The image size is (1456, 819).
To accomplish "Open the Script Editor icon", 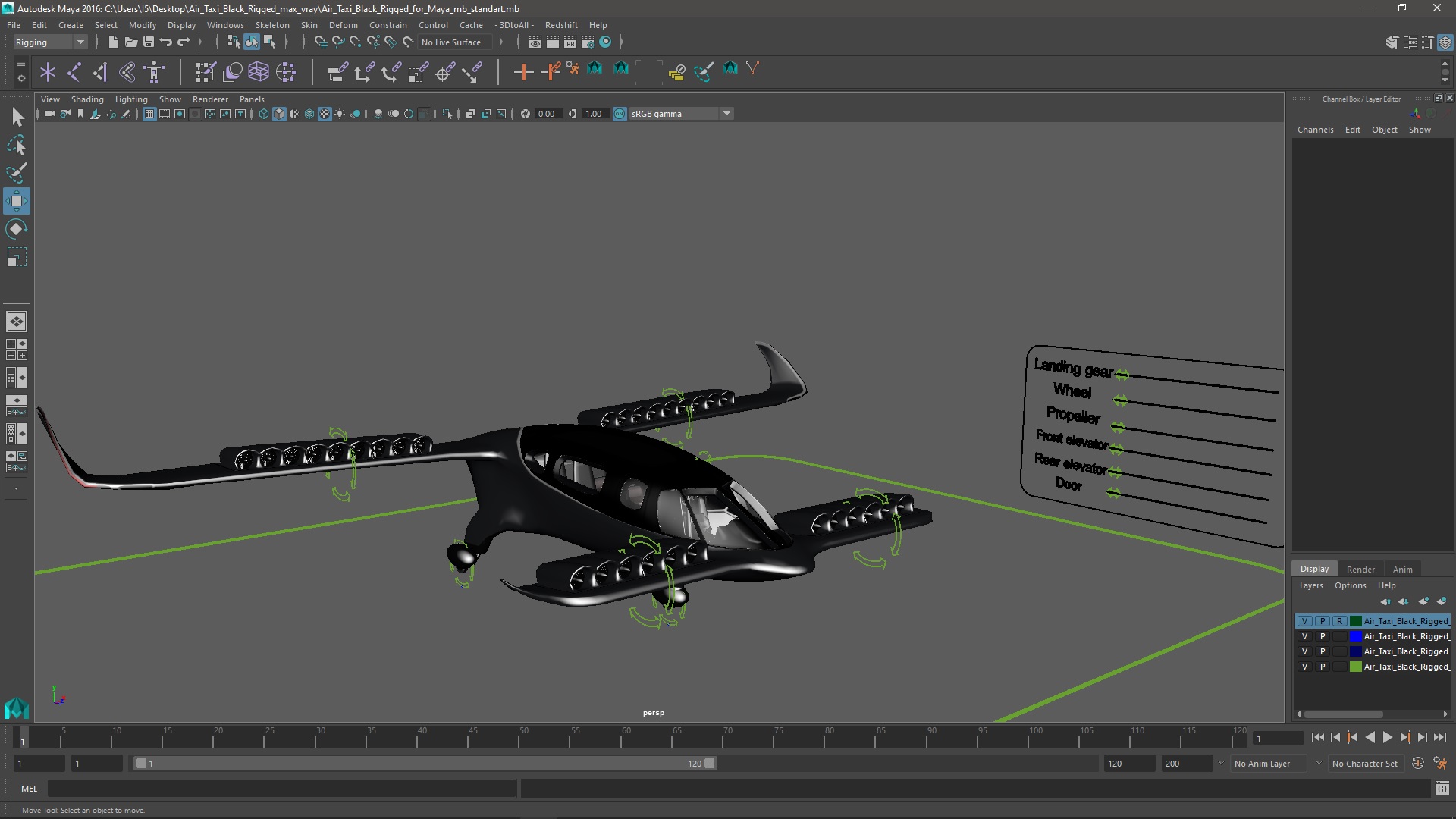I will tap(1442, 789).
